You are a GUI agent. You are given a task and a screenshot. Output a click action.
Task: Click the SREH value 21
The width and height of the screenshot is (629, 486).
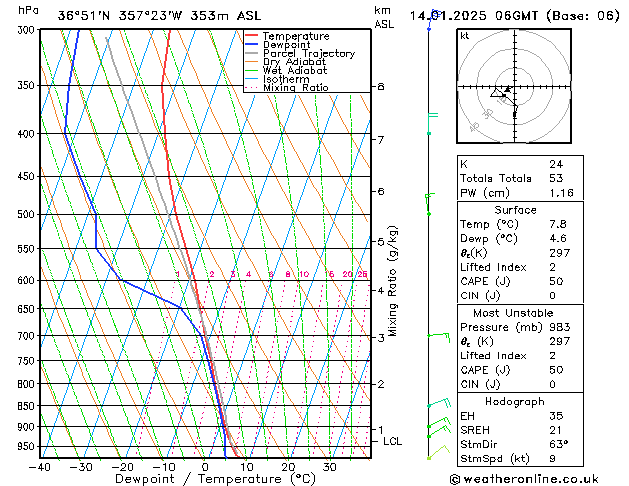(x=555, y=430)
